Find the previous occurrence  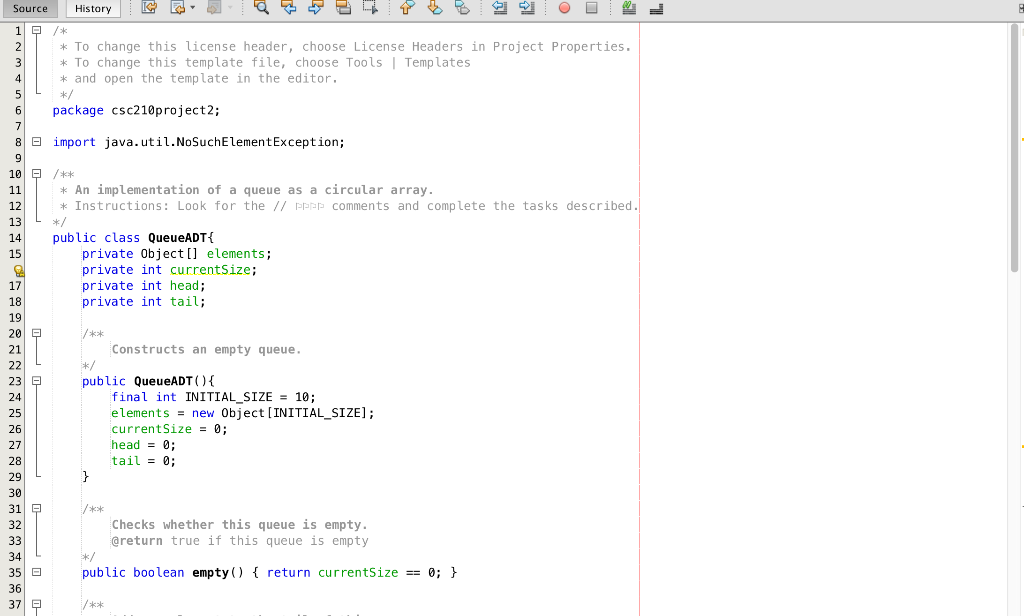pyautogui.click(x=289, y=8)
